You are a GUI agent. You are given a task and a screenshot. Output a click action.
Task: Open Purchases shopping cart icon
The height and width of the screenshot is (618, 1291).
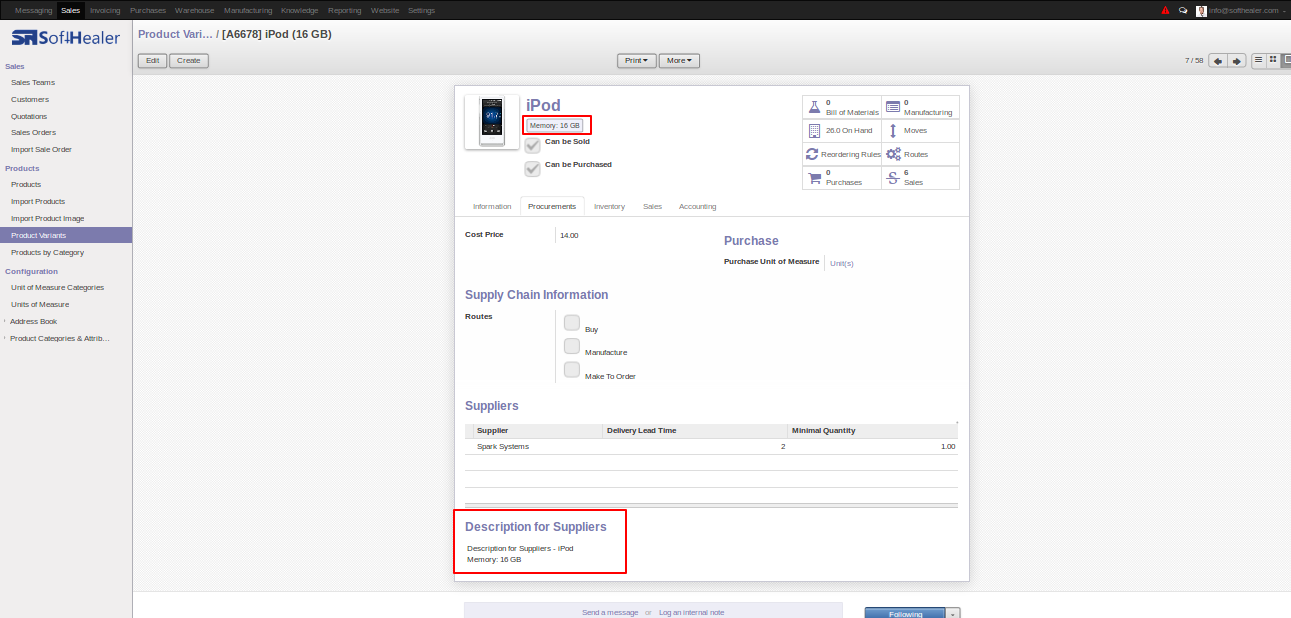pyautogui.click(x=814, y=177)
